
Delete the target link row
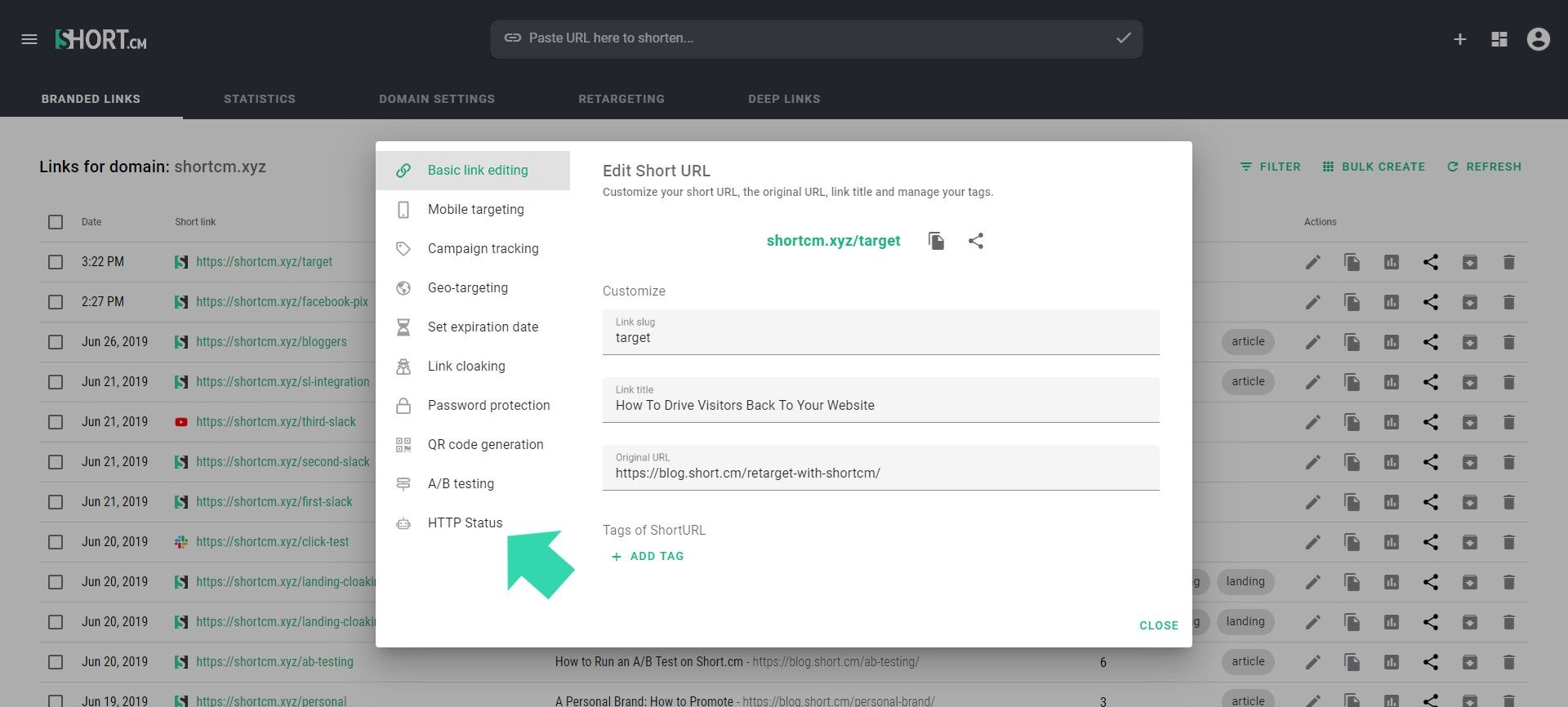pyautogui.click(x=1509, y=262)
